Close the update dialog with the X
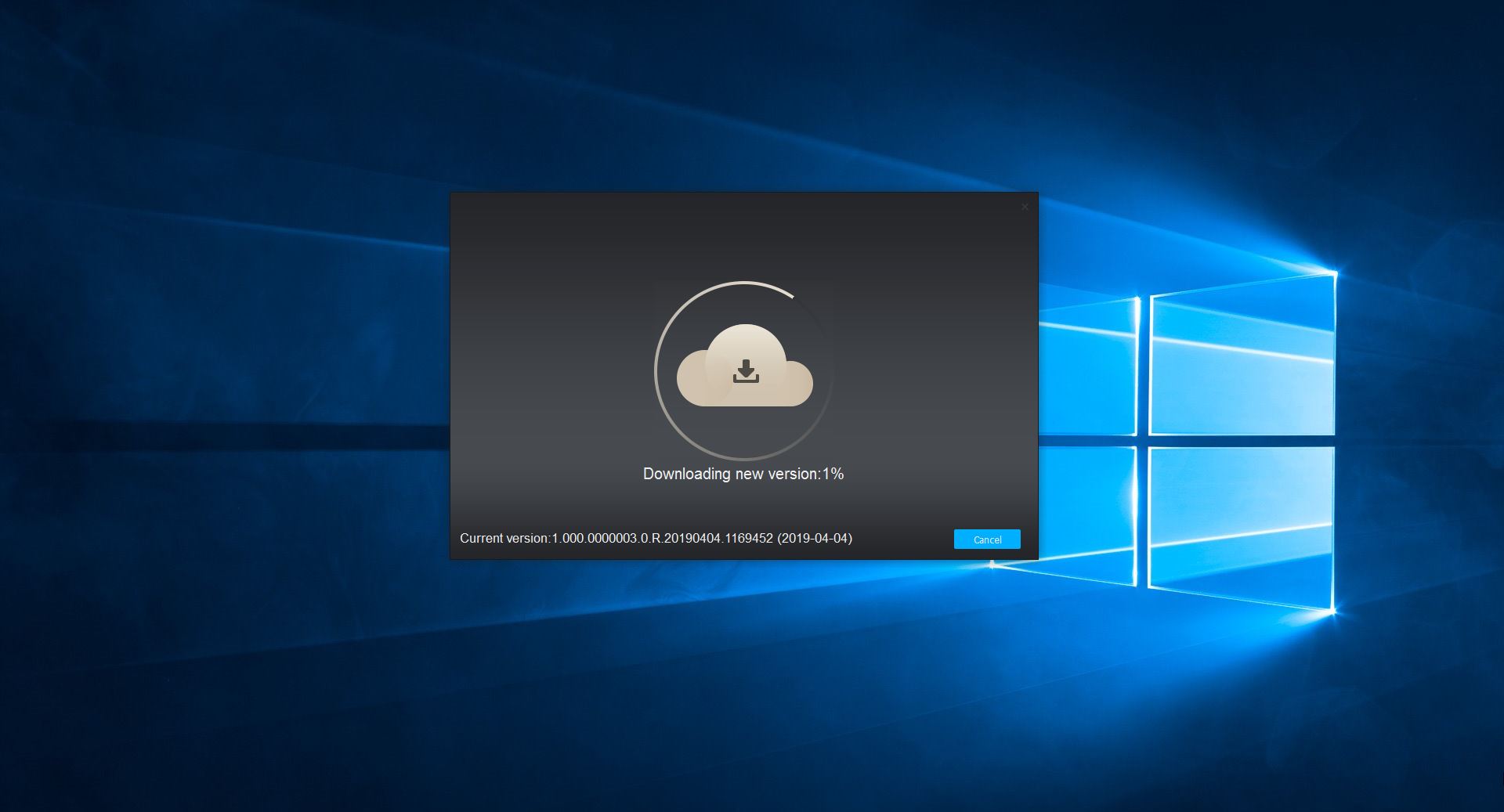Viewport: 1504px width, 812px height. (1025, 207)
